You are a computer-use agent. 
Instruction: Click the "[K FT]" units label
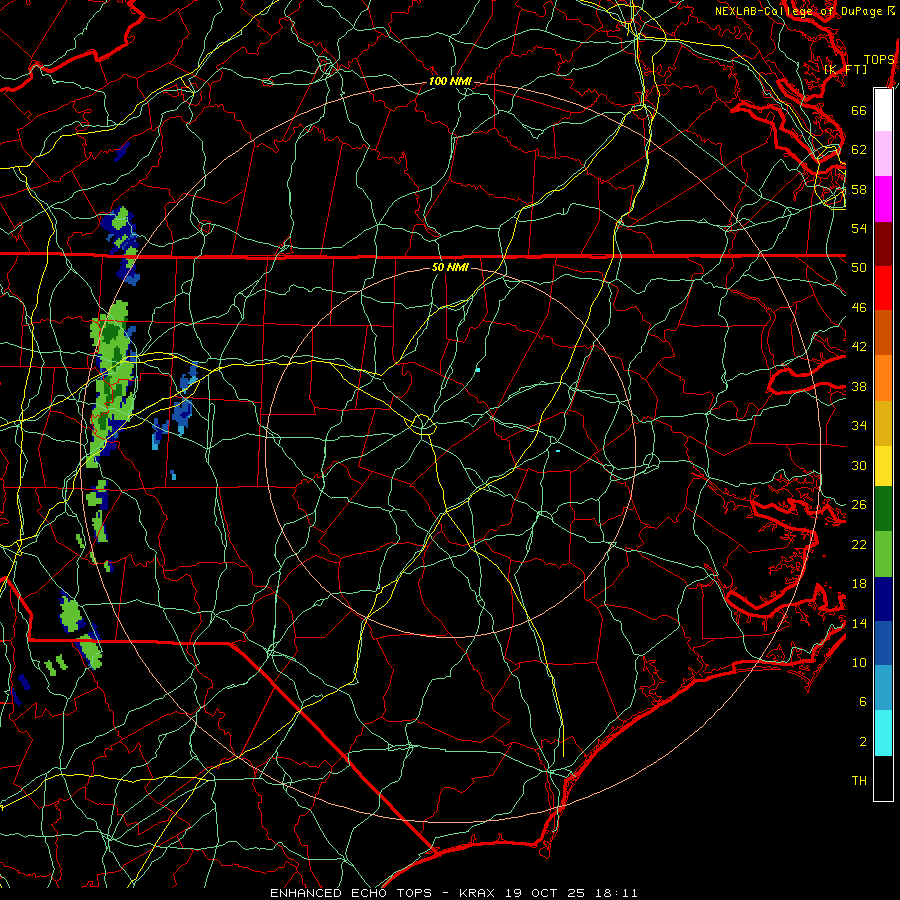click(846, 69)
